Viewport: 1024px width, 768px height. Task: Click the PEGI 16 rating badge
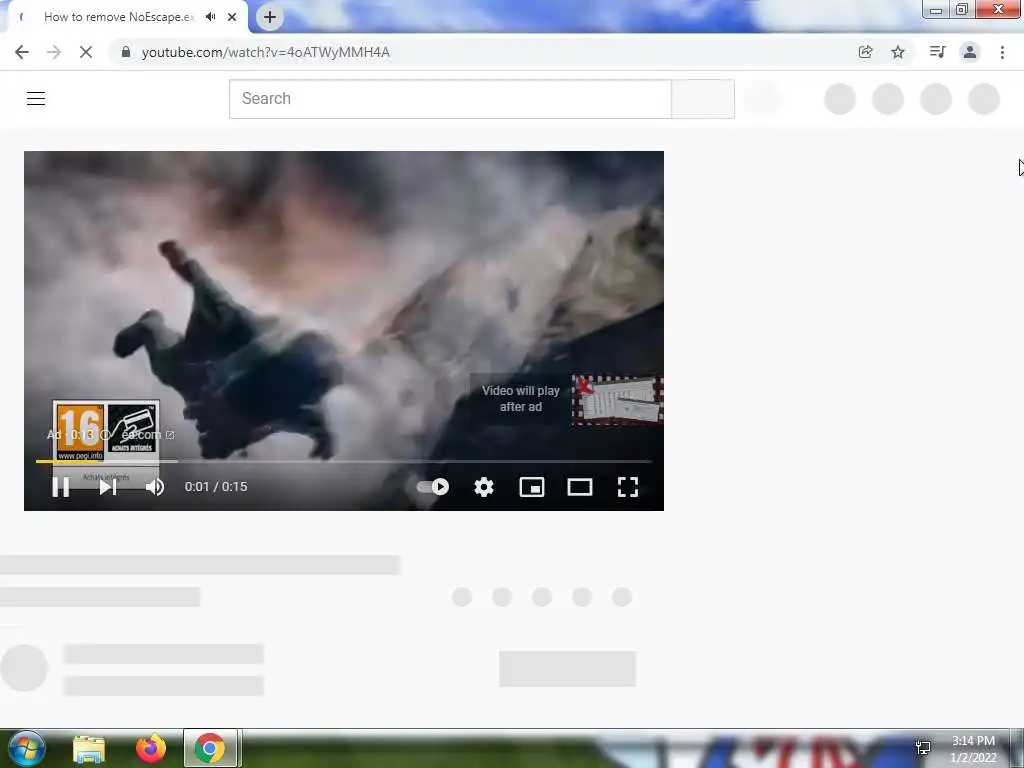coord(80,432)
